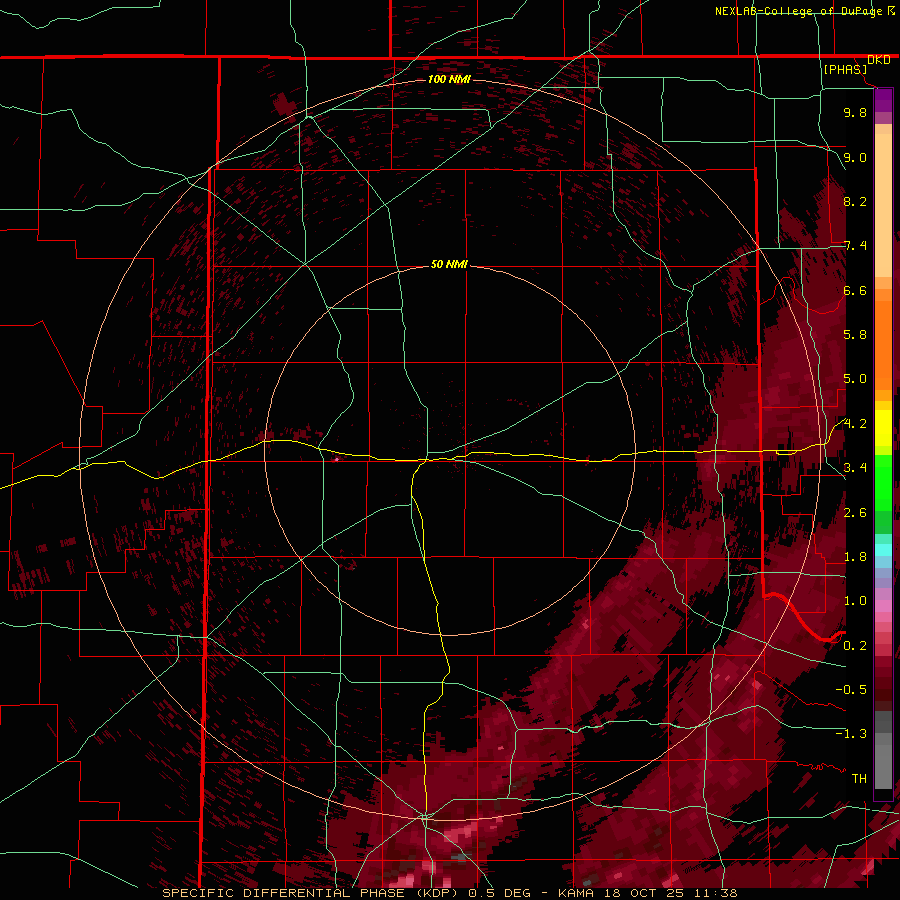Click the 8.2 color scale value
This screenshot has height=900, width=900.
pos(855,201)
